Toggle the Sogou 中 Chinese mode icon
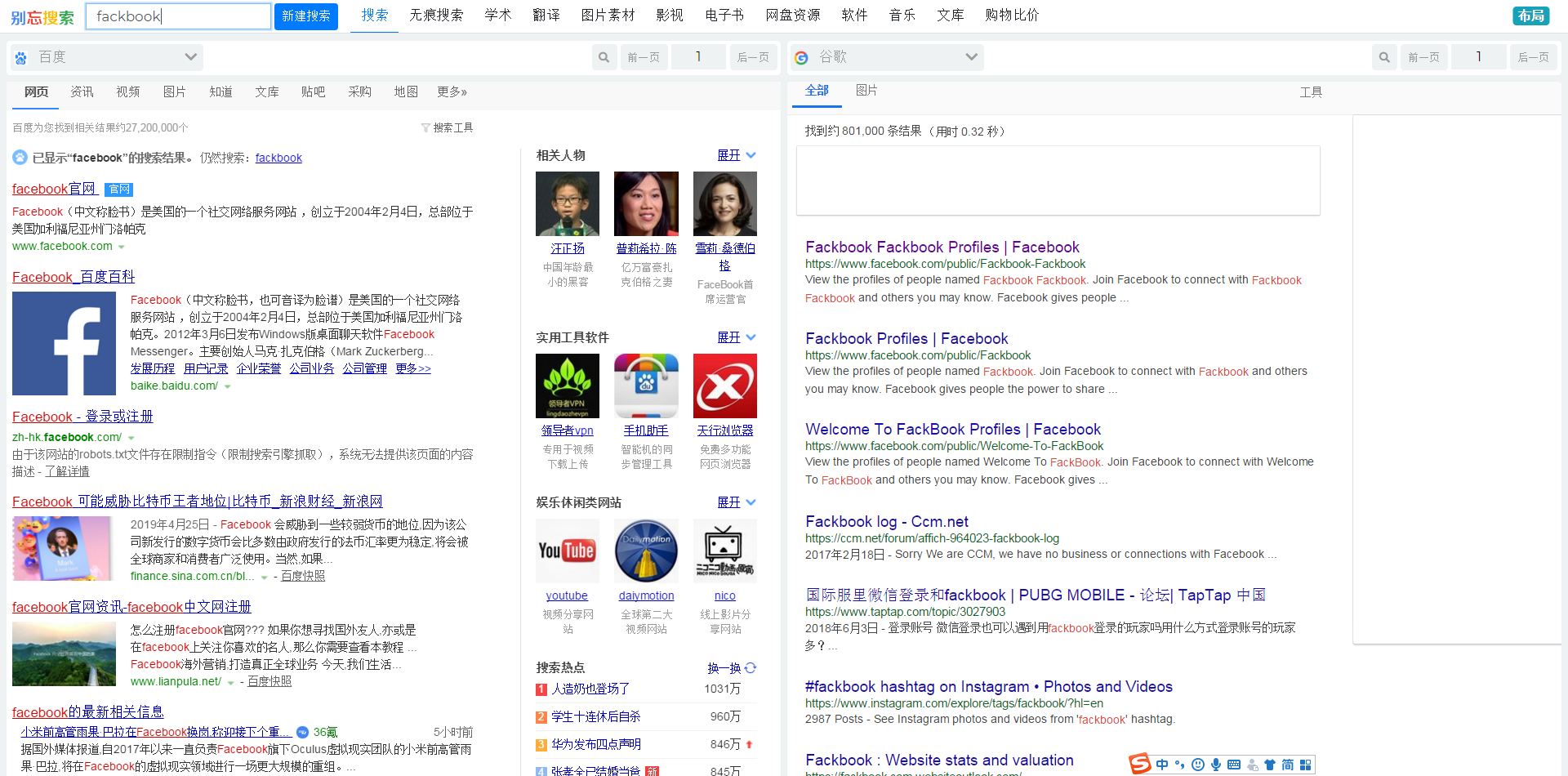Image resolution: width=1568 pixels, height=776 pixels. coord(1162,765)
